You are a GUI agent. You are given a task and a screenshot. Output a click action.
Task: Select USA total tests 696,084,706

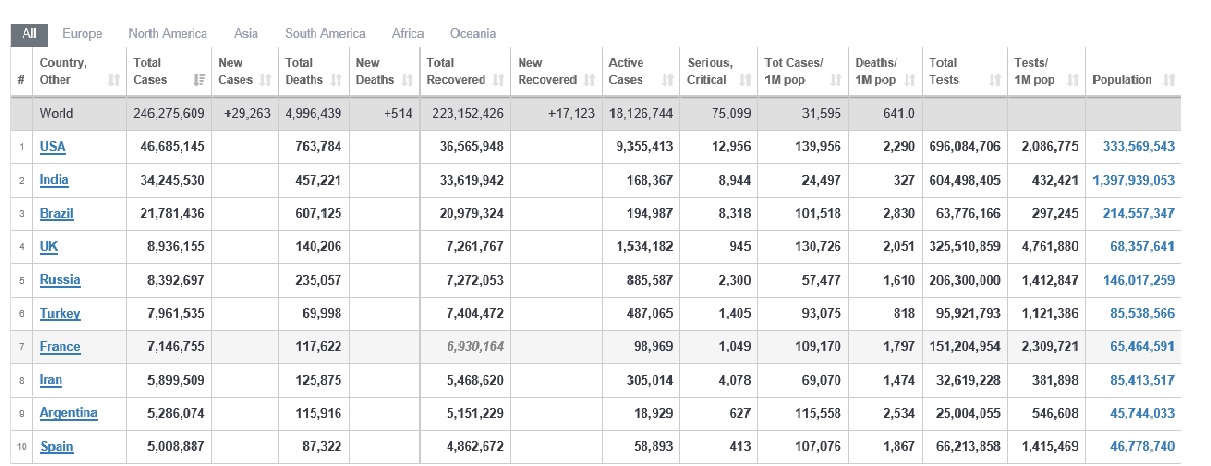[965, 147]
